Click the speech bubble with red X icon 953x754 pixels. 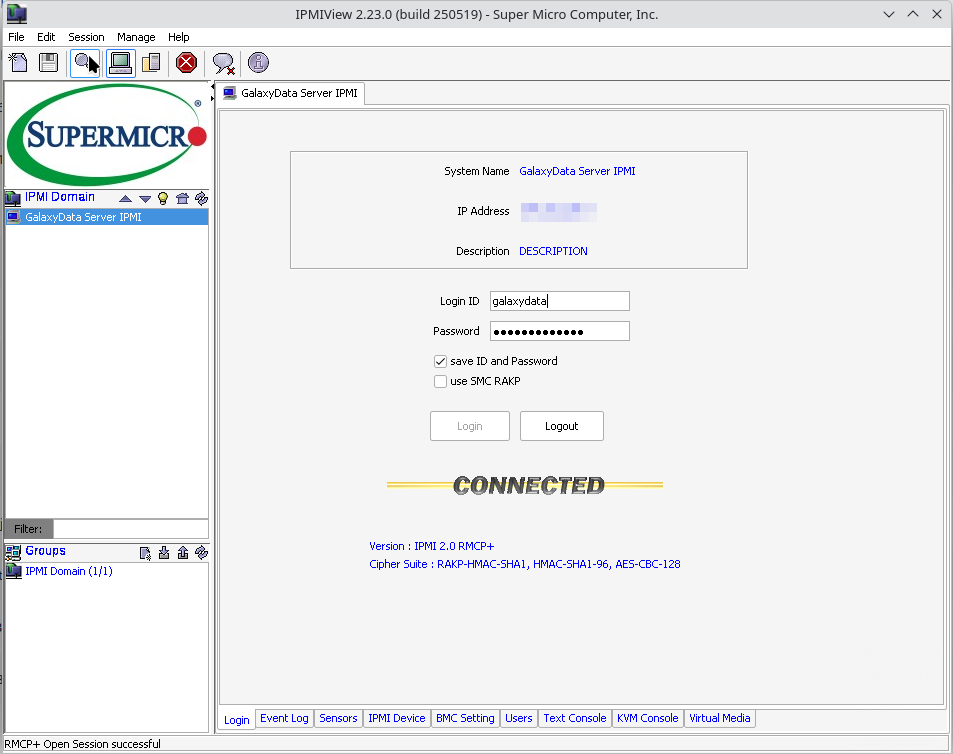click(224, 63)
